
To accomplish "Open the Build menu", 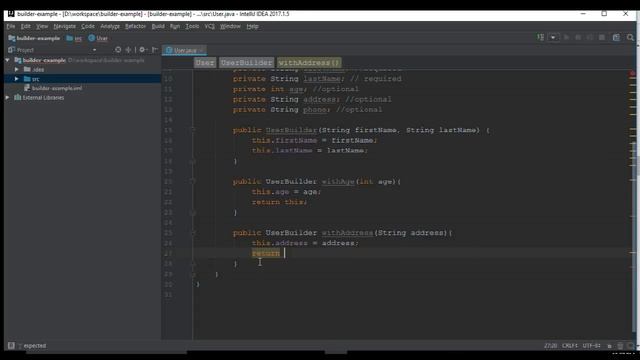I will [158, 26].
